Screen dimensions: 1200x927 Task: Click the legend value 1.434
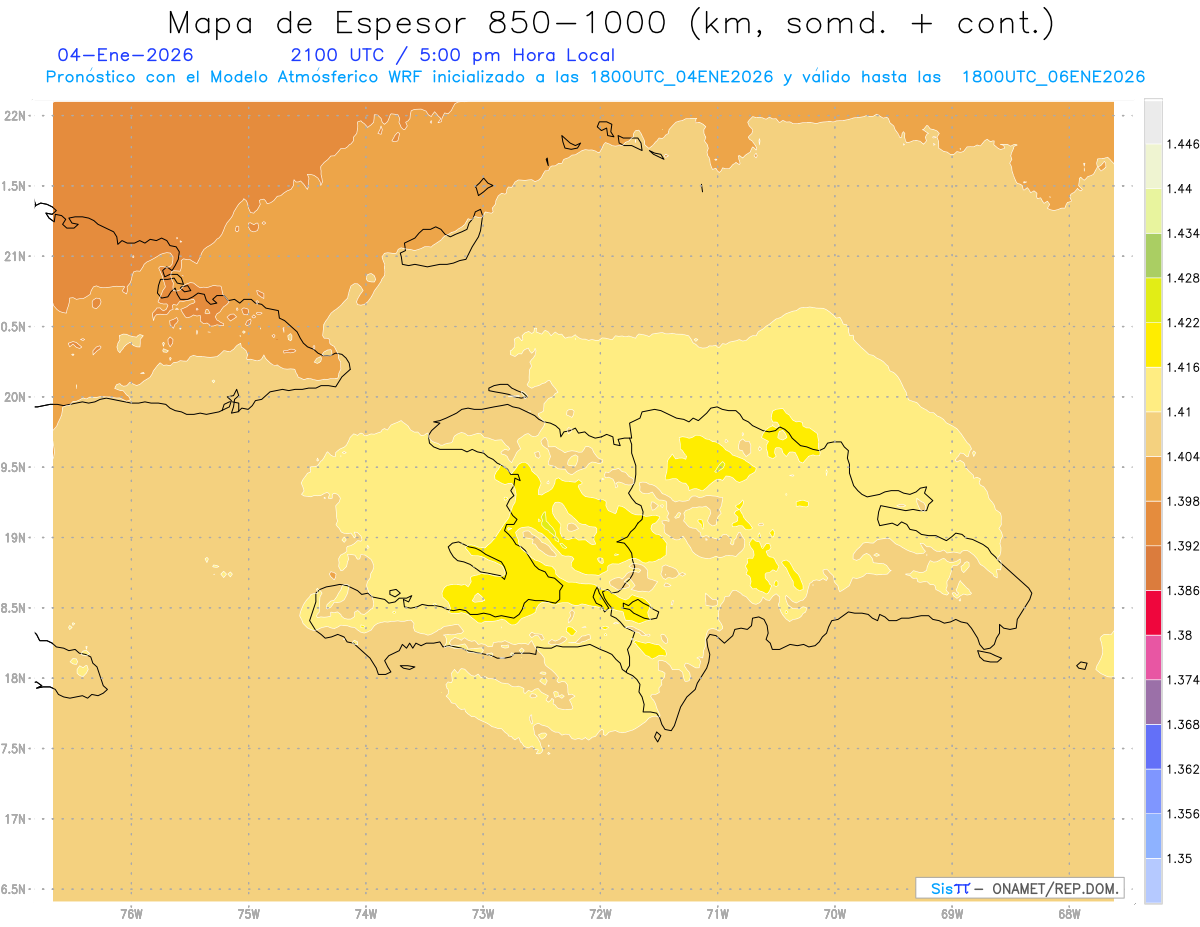1183,233
